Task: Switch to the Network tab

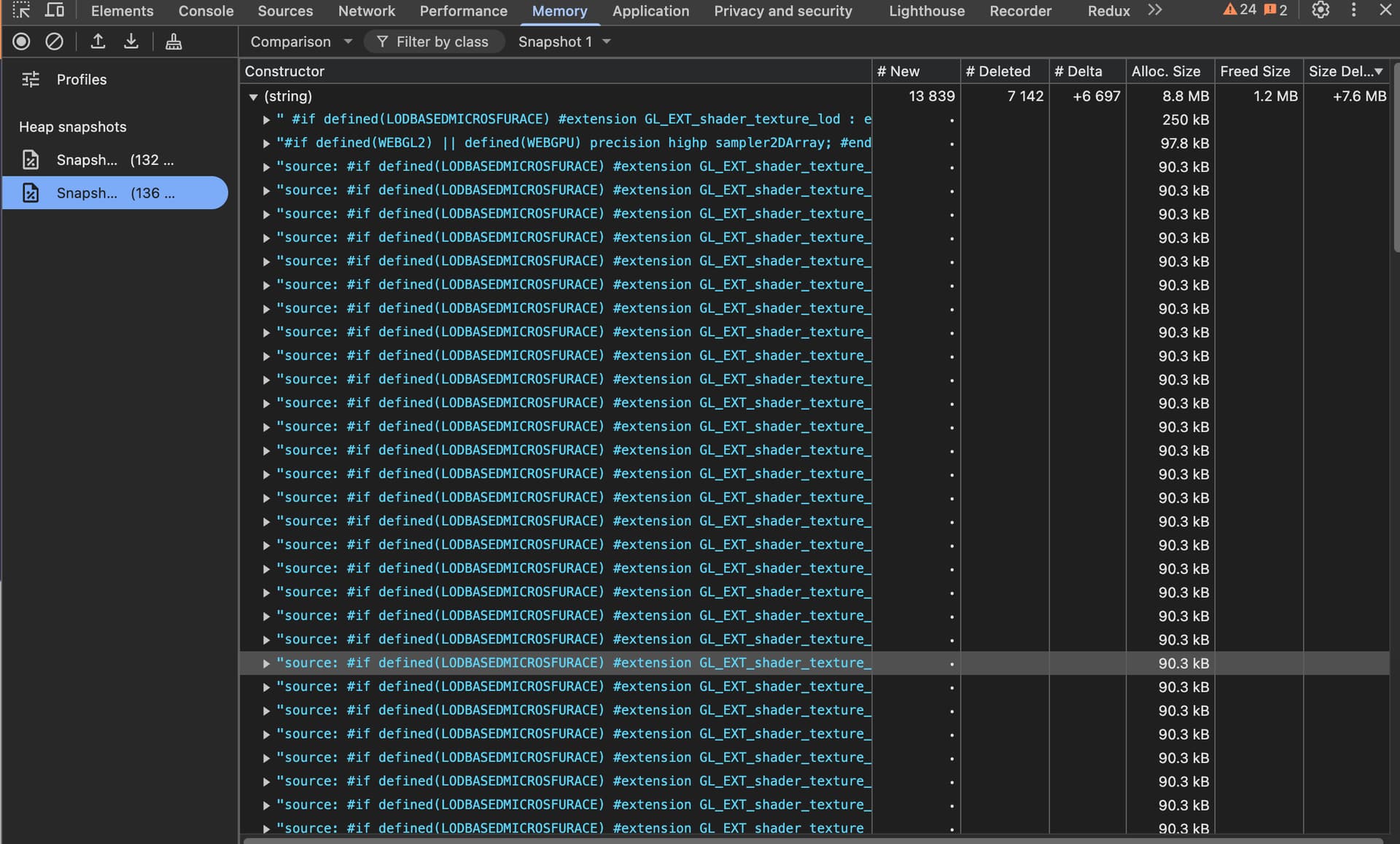Action: (x=366, y=11)
